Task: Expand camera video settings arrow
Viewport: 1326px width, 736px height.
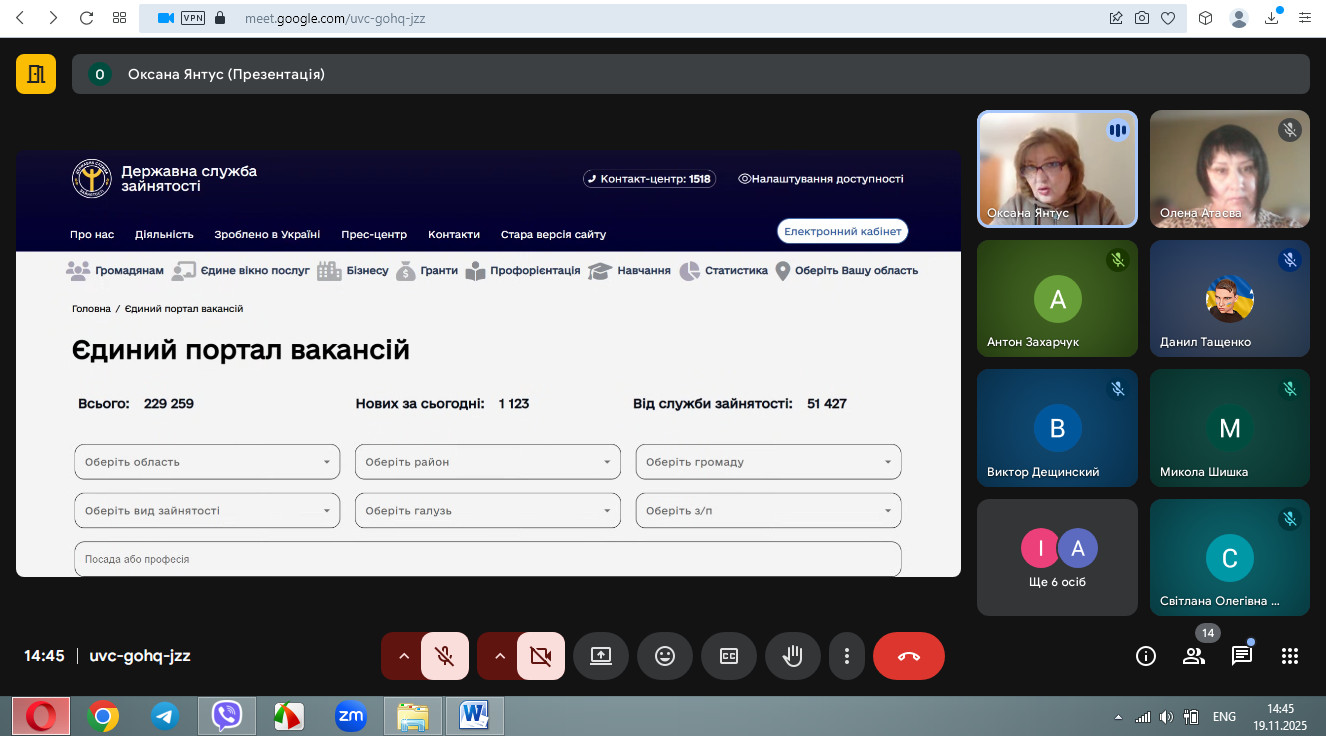Action: [500, 656]
